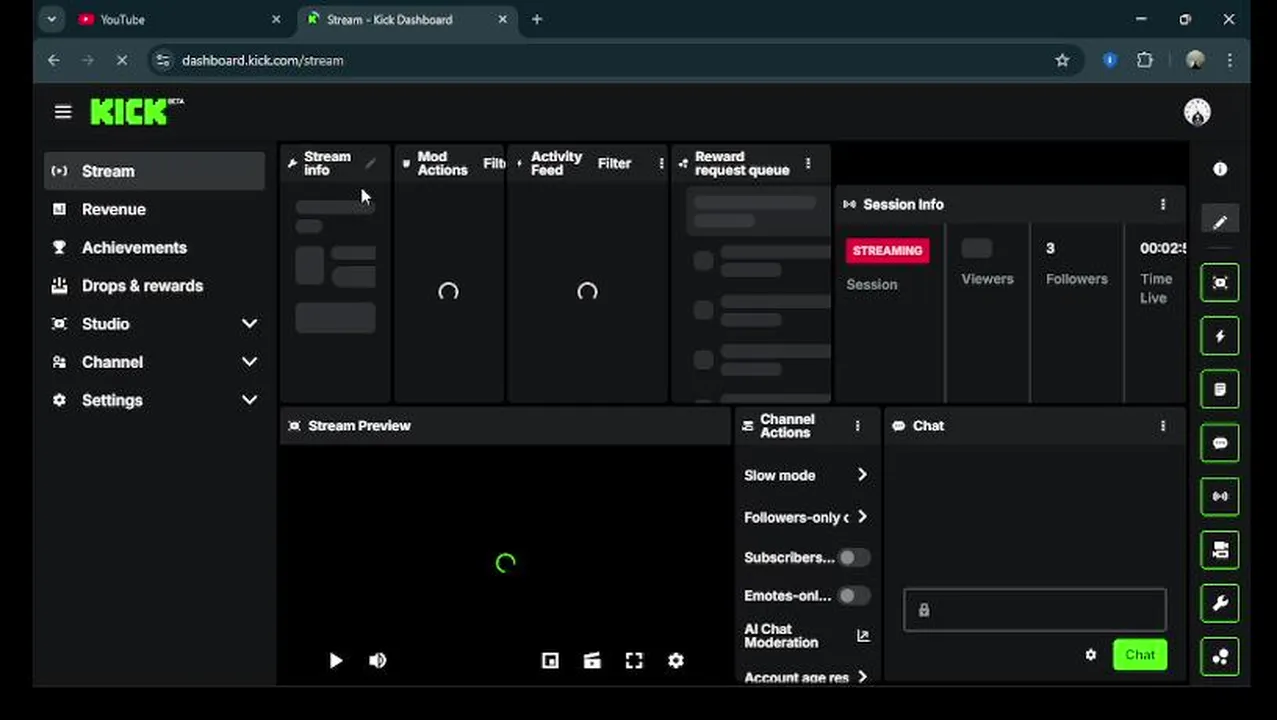Screen dimensions: 1277x720
Task: Click the info icon in right sidebar
Action: (x=1220, y=169)
